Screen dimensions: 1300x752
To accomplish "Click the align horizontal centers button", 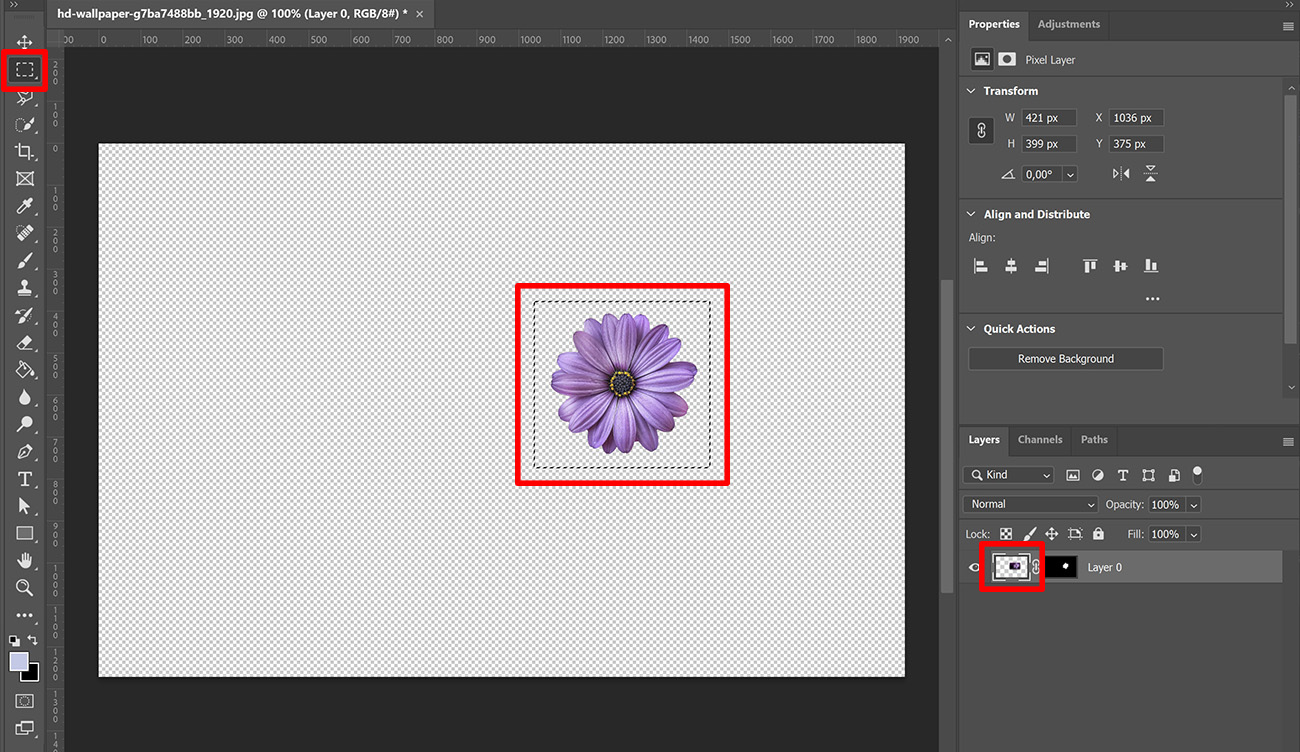I will pyautogui.click(x=1010, y=266).
